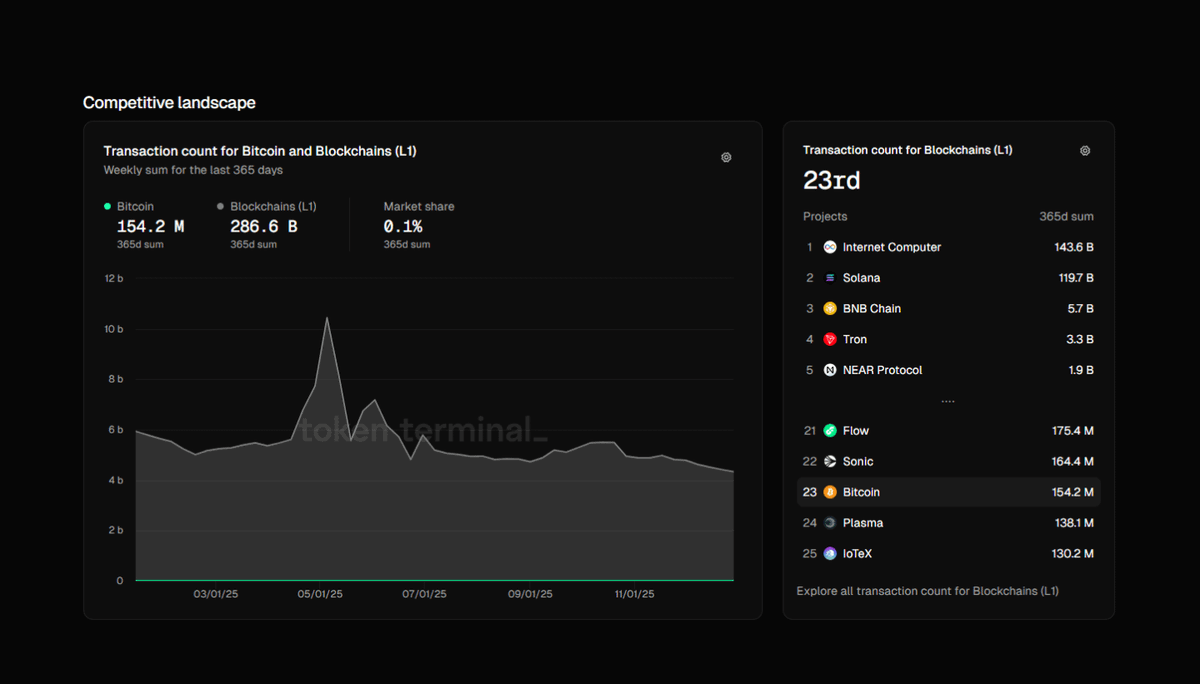Click the Bitcoin logo in ranking list

pos(830,492)
